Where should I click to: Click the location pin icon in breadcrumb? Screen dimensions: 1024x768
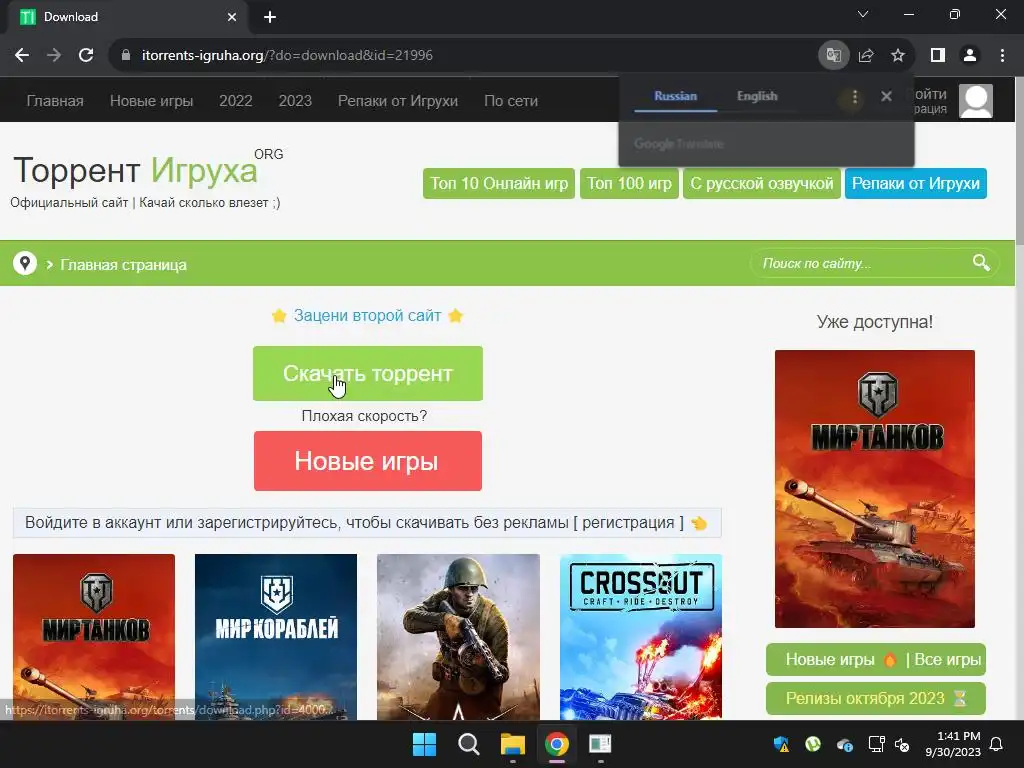coord(25,263)
